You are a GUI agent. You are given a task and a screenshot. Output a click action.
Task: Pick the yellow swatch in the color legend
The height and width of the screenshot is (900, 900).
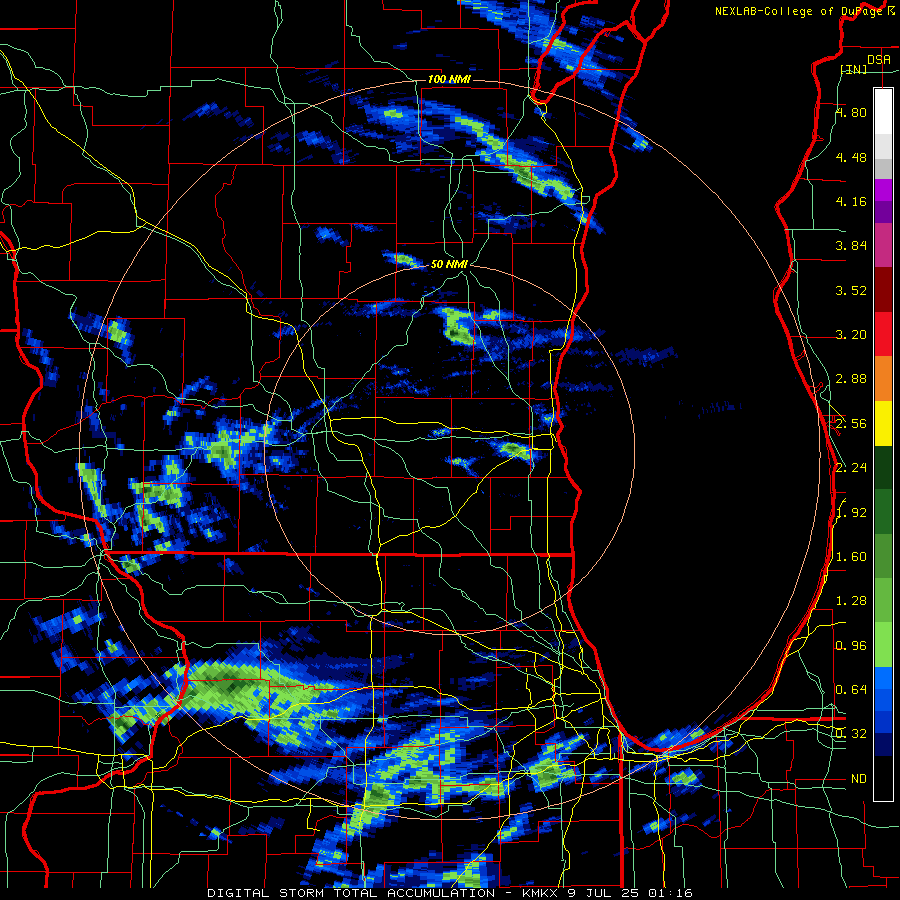tap(883, 424)
